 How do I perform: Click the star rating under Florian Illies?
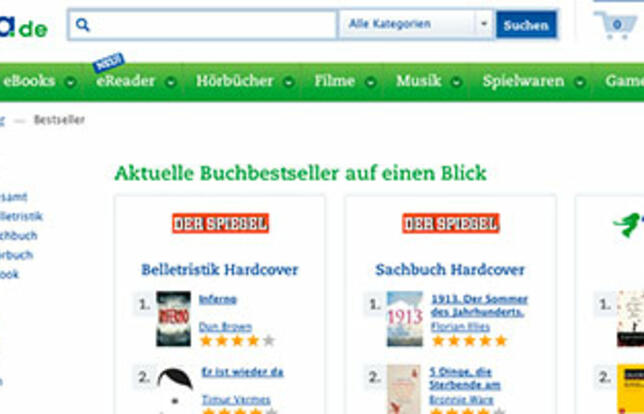(469, 340)
